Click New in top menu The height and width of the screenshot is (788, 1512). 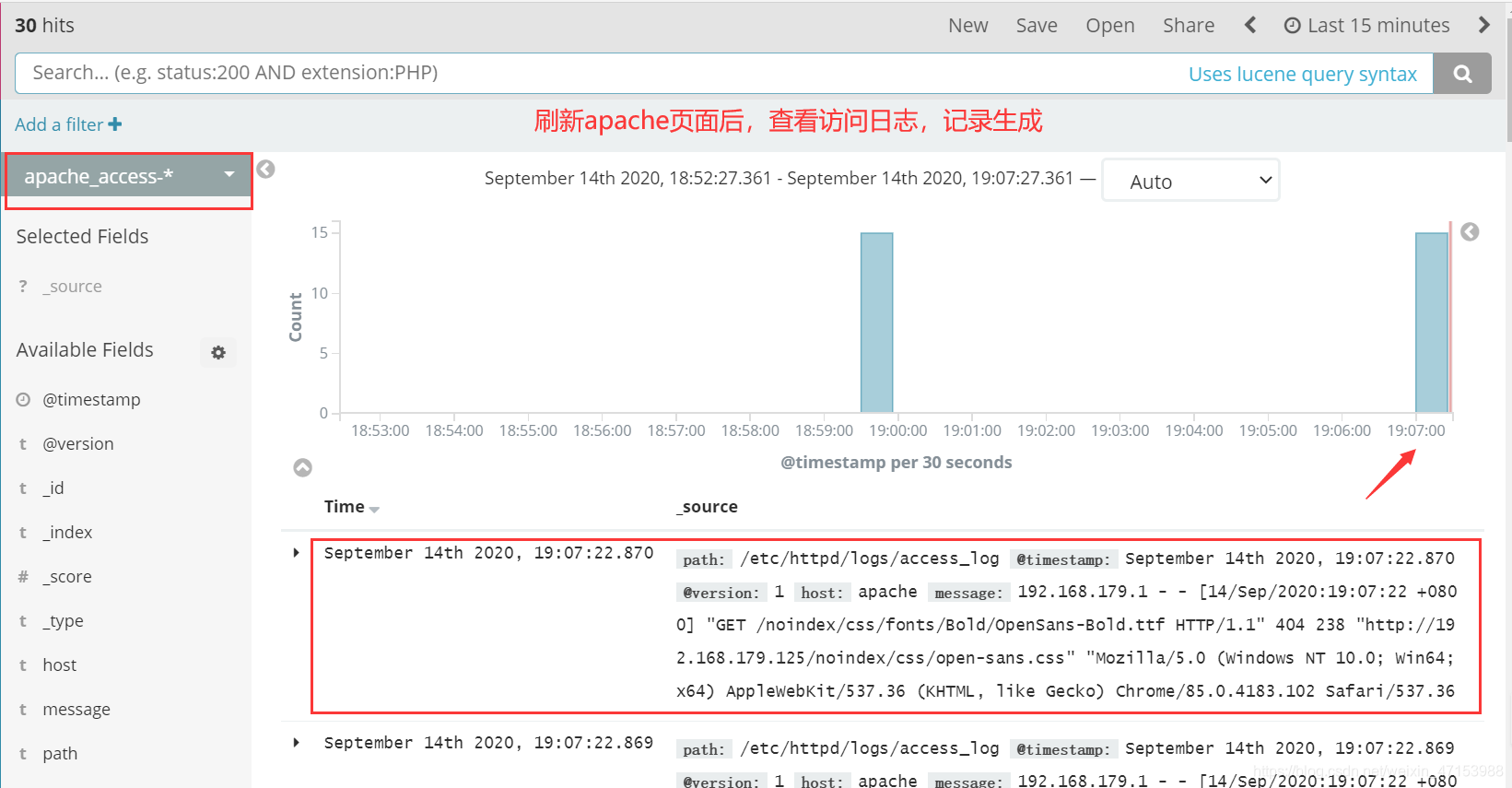point(968,26)
